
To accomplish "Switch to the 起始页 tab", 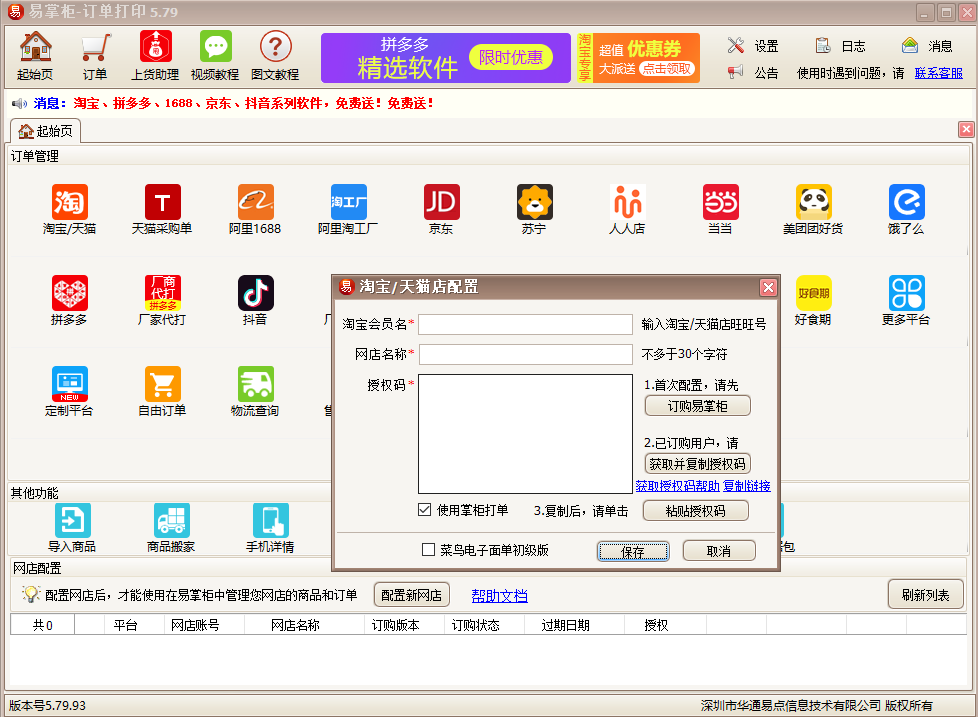I will tap(46, 131).
